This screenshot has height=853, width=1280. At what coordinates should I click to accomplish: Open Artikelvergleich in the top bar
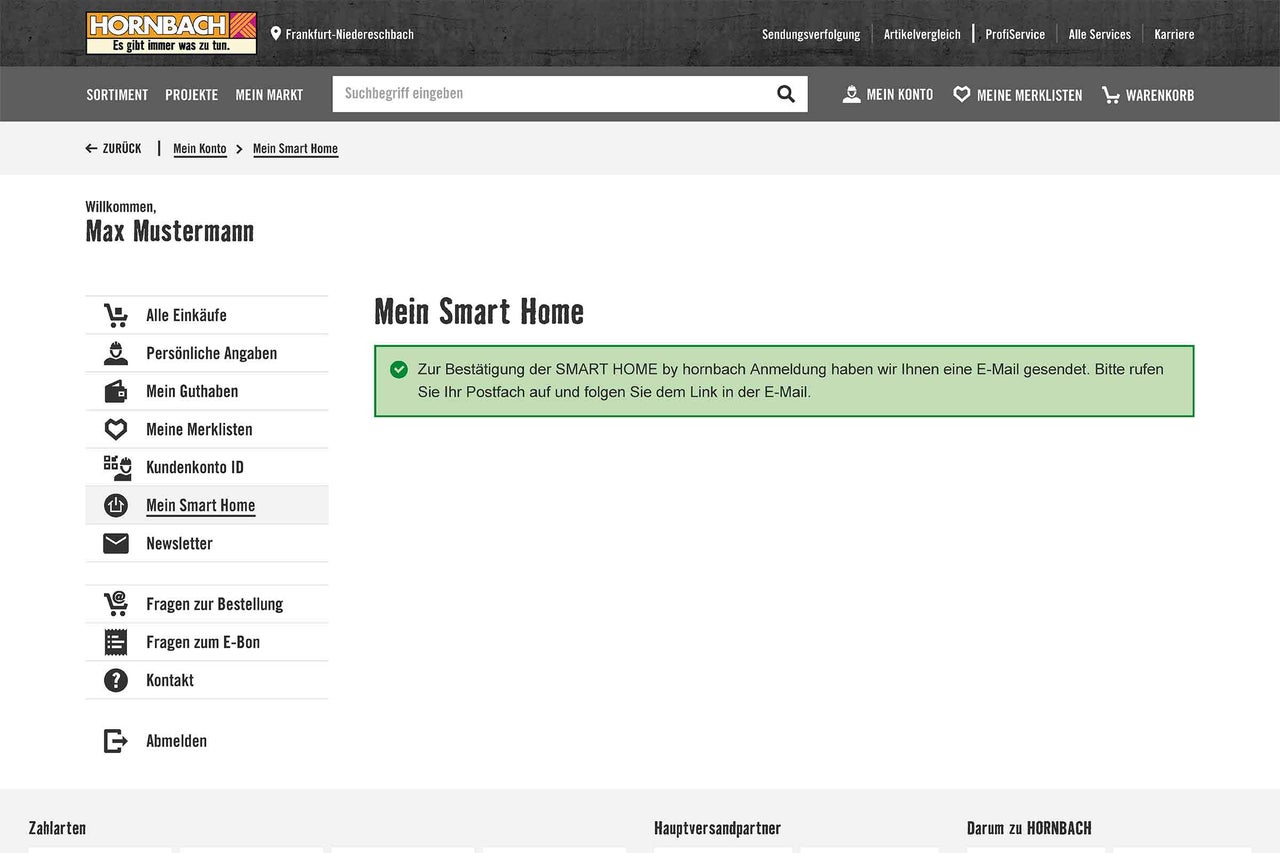click(x=922, y=34)
